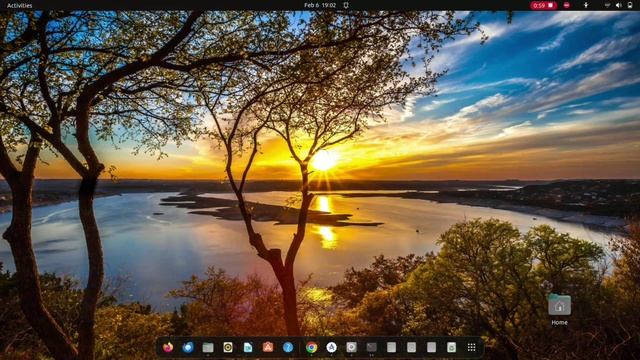This screenshot has height=360, width=640.
Task: Open the accessibility menu in top bar
Action: click(586, 5)
